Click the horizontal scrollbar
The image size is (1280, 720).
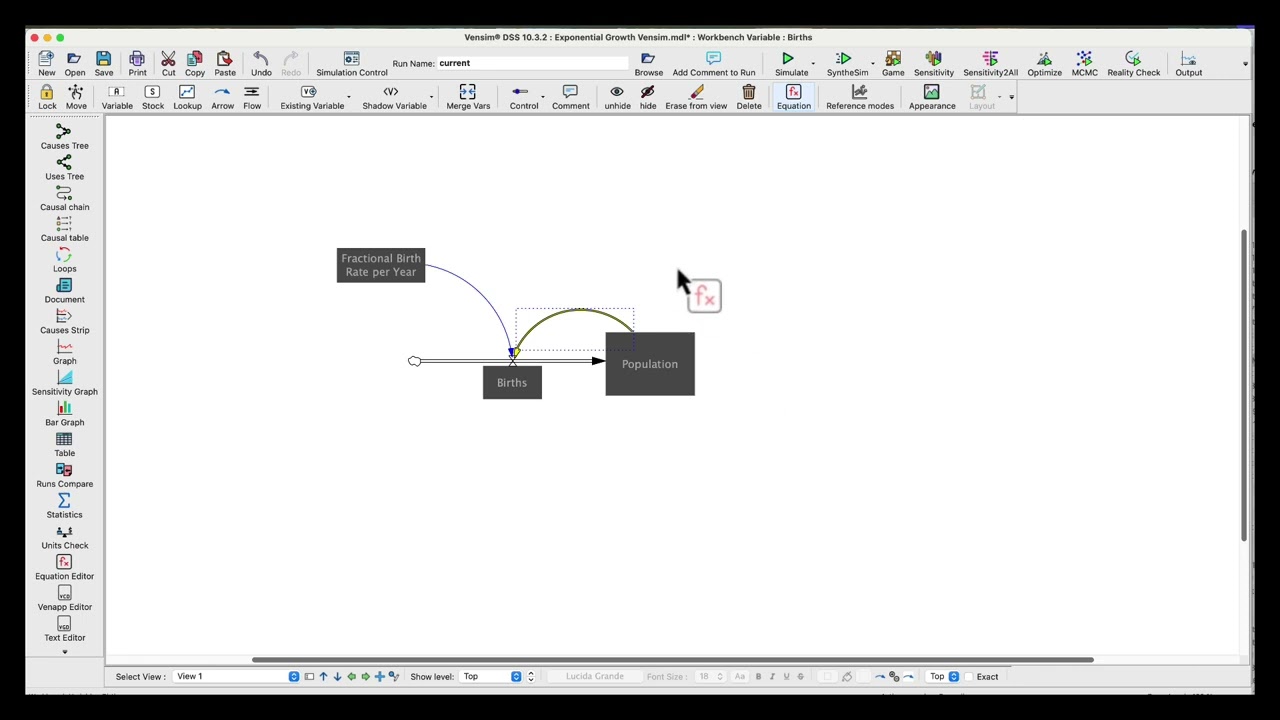pos(673,660)
